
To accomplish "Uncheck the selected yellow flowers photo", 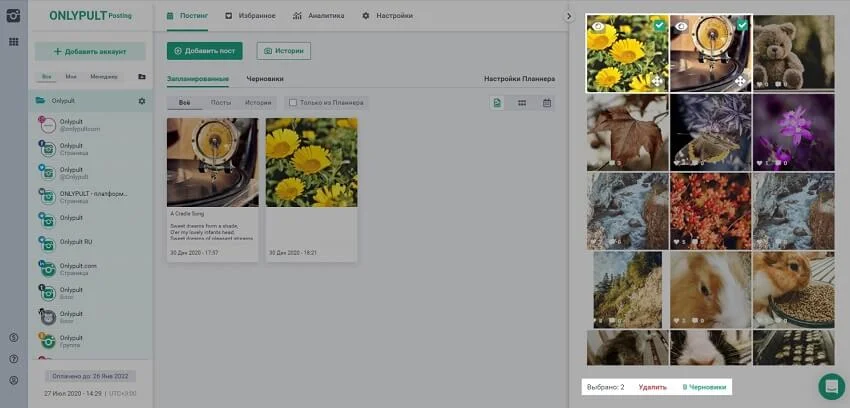I will pyautogui.click(x=658, y=26).
